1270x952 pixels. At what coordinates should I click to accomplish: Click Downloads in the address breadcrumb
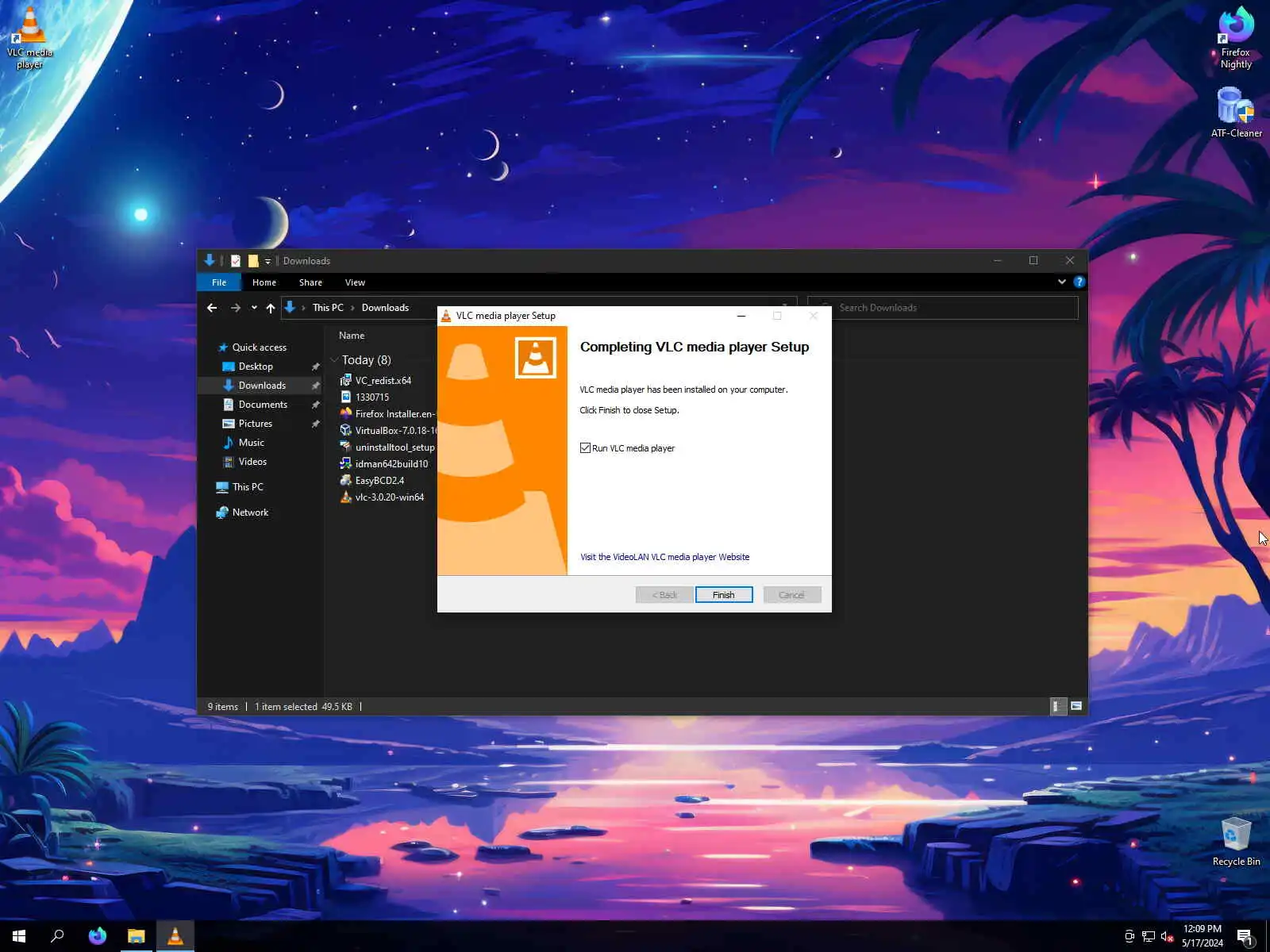point(385,308)
